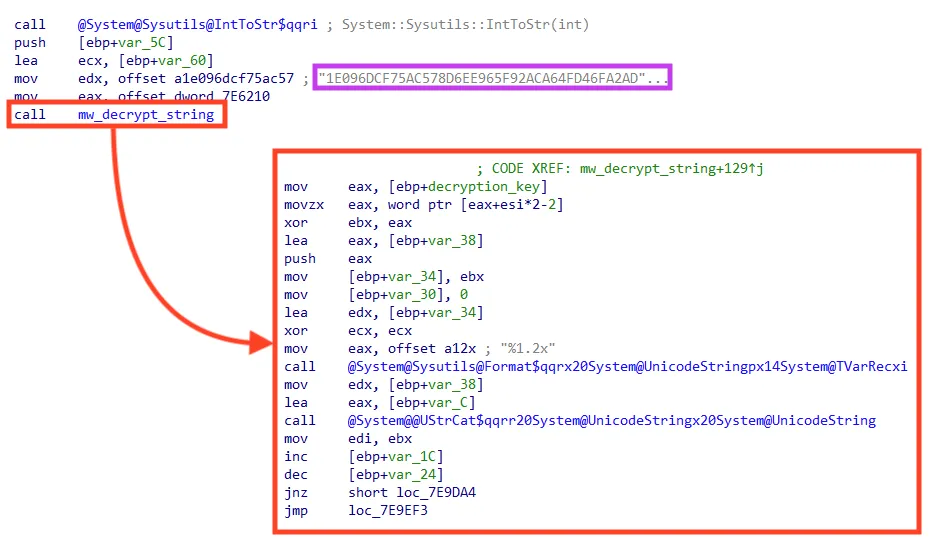Click the symbol "a1e096dcf75ac57"
The width and height of the screenshot is (940, 553).
click(234, 79)
